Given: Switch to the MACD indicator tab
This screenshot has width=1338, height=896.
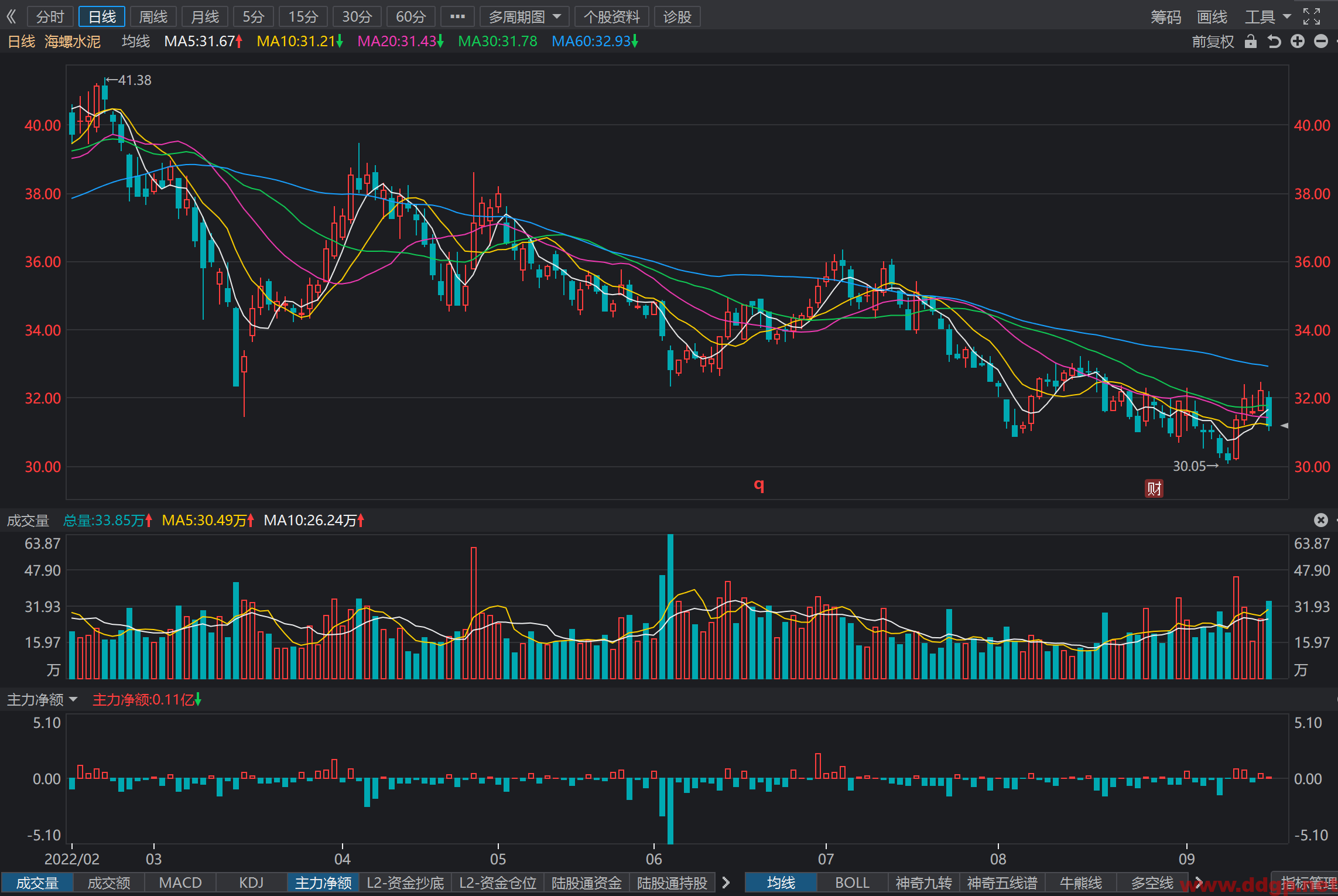Looking at the screenshot, I should (x=180, y=883).
